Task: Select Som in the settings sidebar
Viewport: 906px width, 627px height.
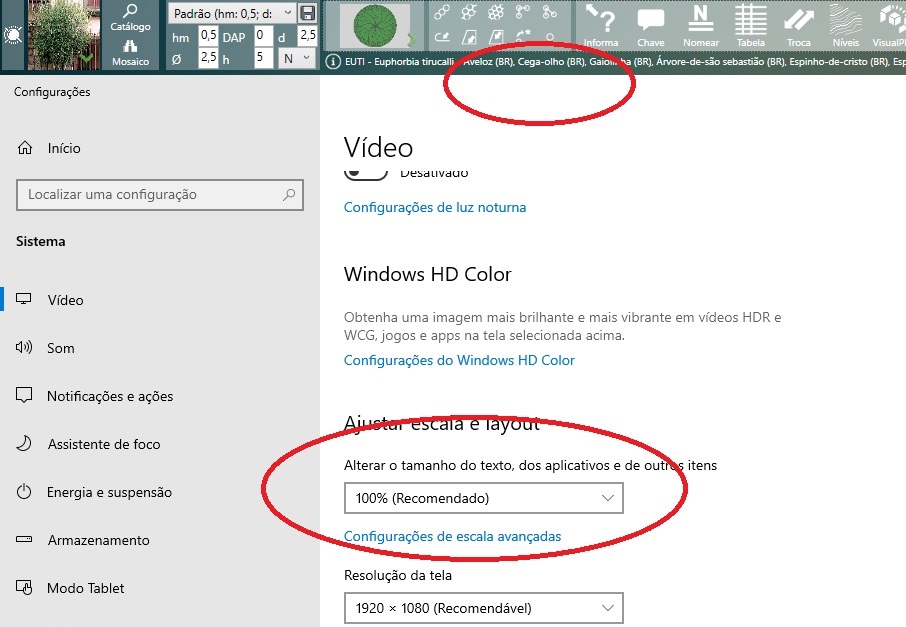Action: click(x=61, y=348)
